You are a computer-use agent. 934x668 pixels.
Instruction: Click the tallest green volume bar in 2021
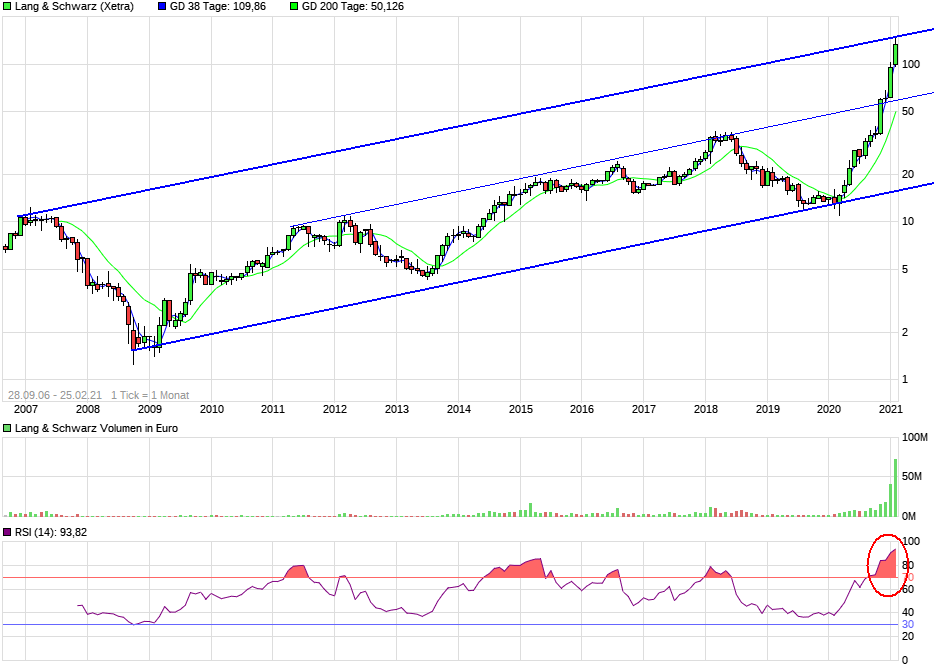[895, 487]
